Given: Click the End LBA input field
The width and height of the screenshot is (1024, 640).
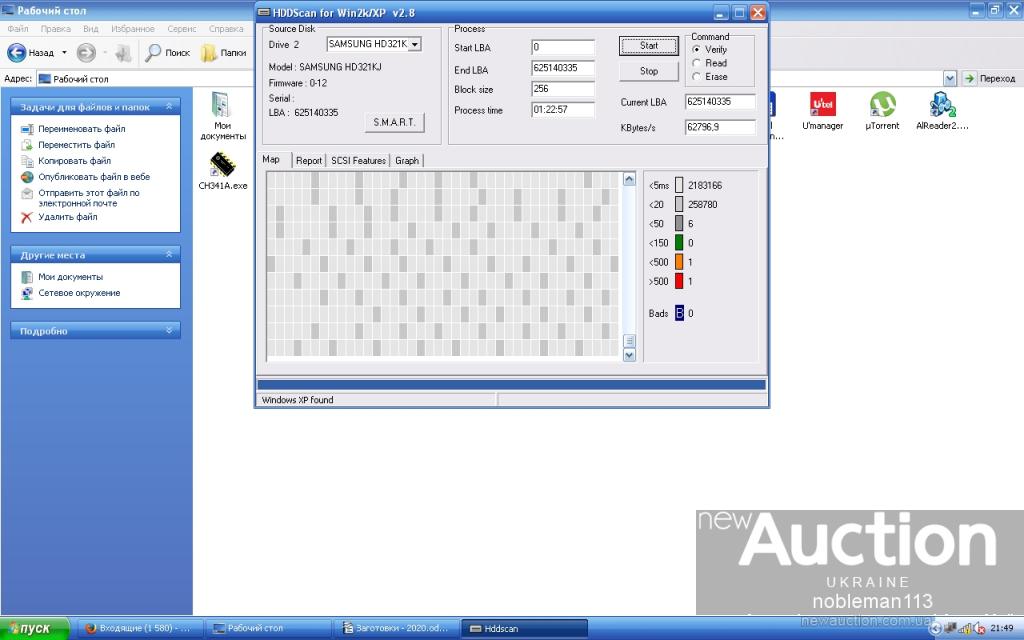Looking at the screenshot, I should click(x=563, y=68).
